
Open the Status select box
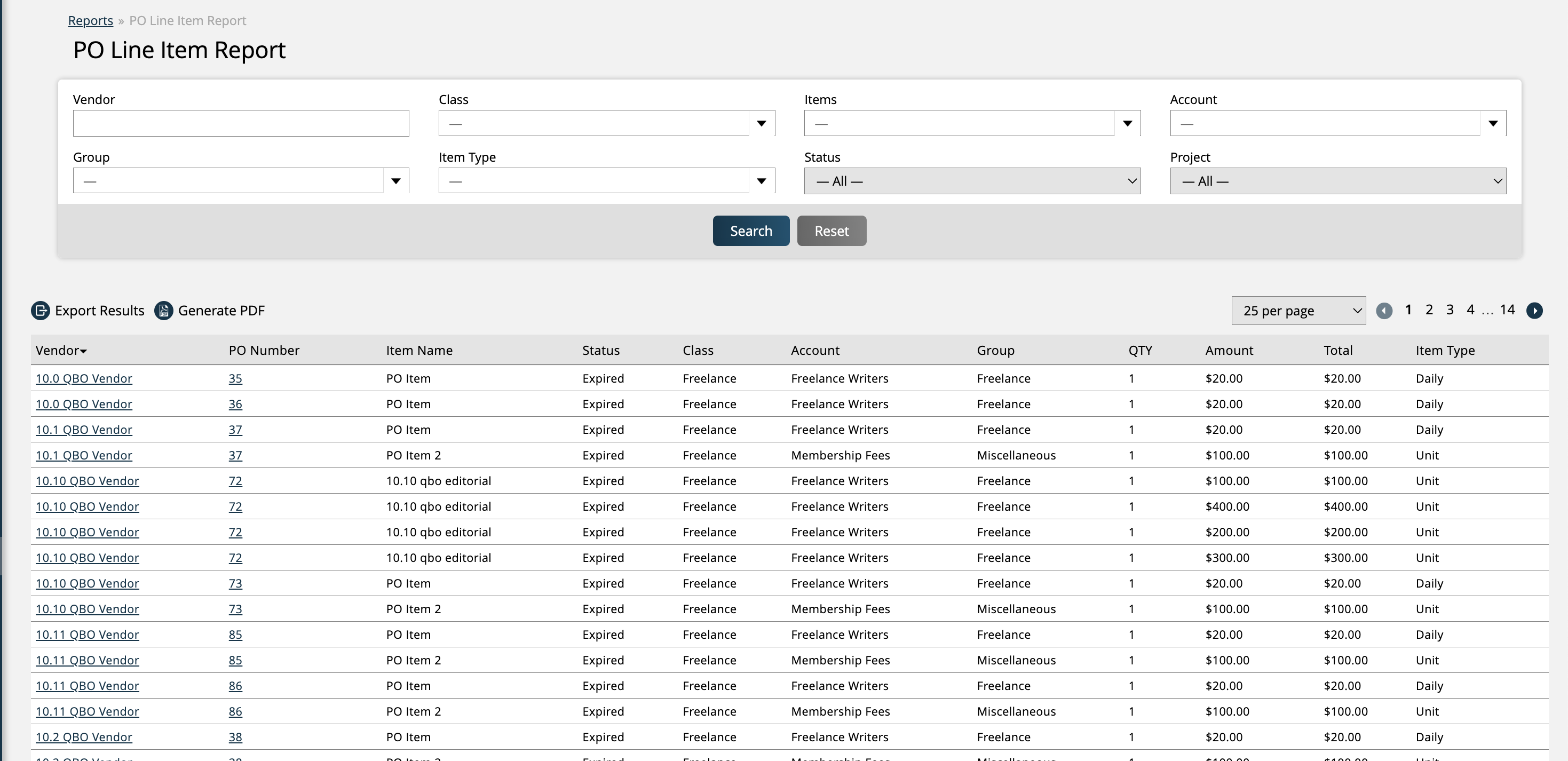click(972, 181)
